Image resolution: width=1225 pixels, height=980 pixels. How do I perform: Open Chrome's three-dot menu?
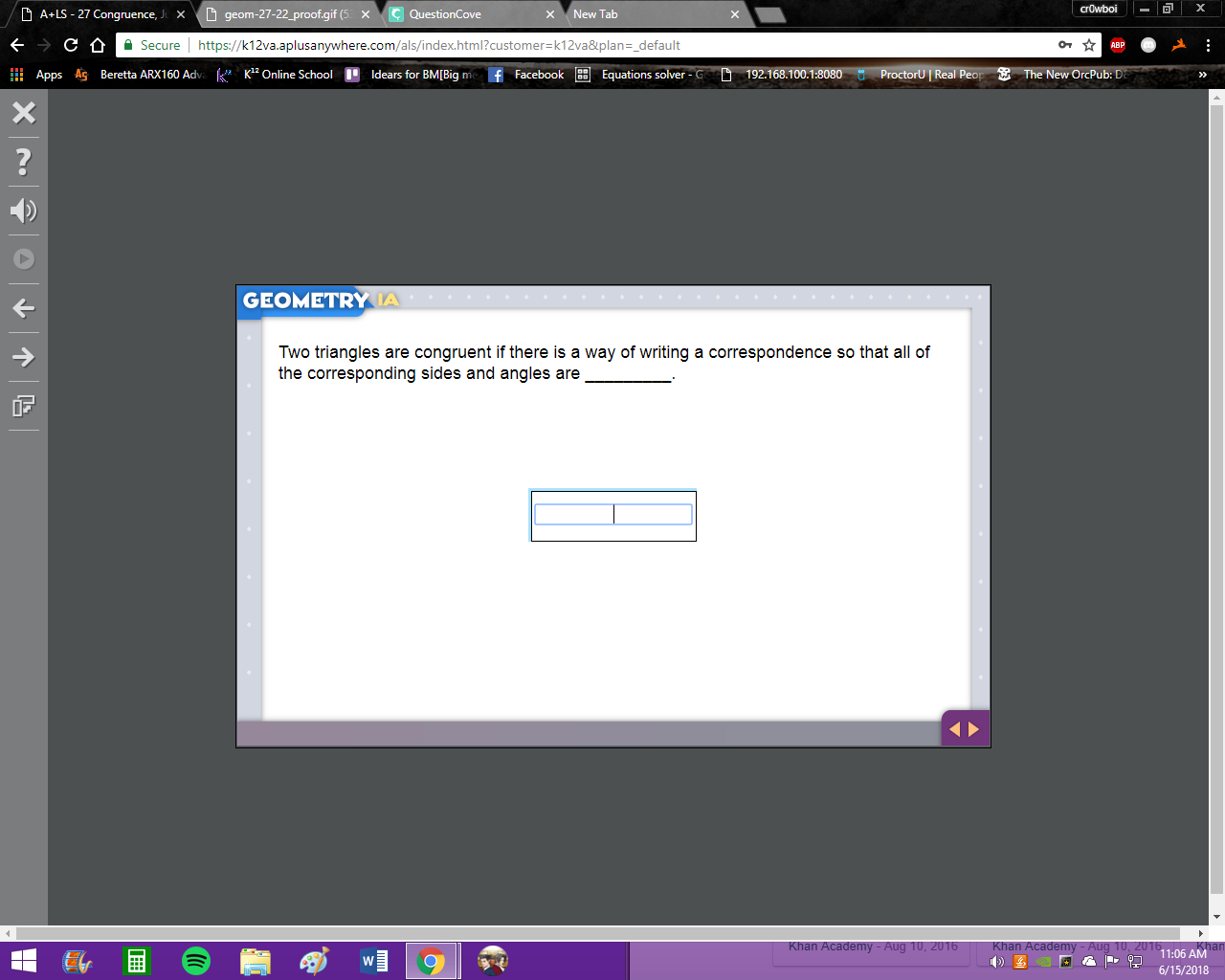pos(1208,45)
